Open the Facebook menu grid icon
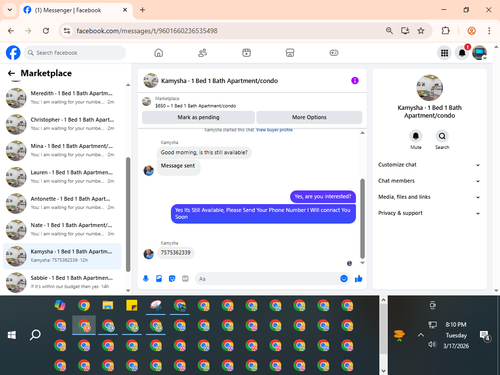The image size is (500, 375). point(444,53)
